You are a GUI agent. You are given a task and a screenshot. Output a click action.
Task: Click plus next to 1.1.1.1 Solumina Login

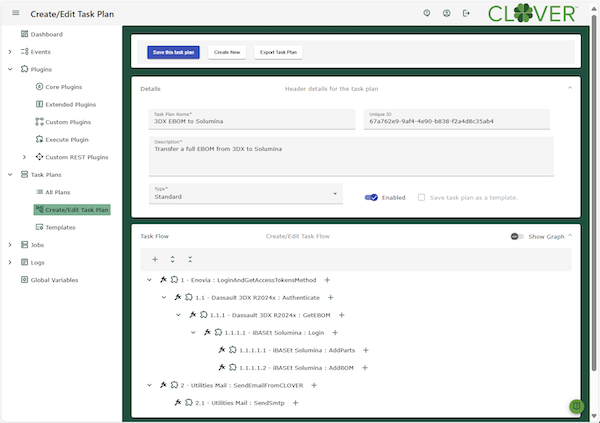335,333
